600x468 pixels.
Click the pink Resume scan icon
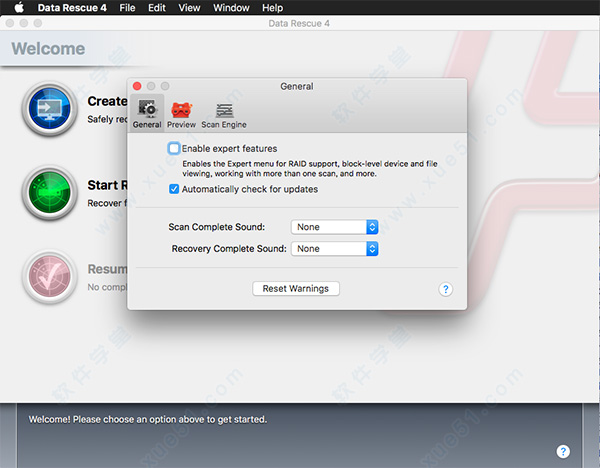[x=50, y=277]
